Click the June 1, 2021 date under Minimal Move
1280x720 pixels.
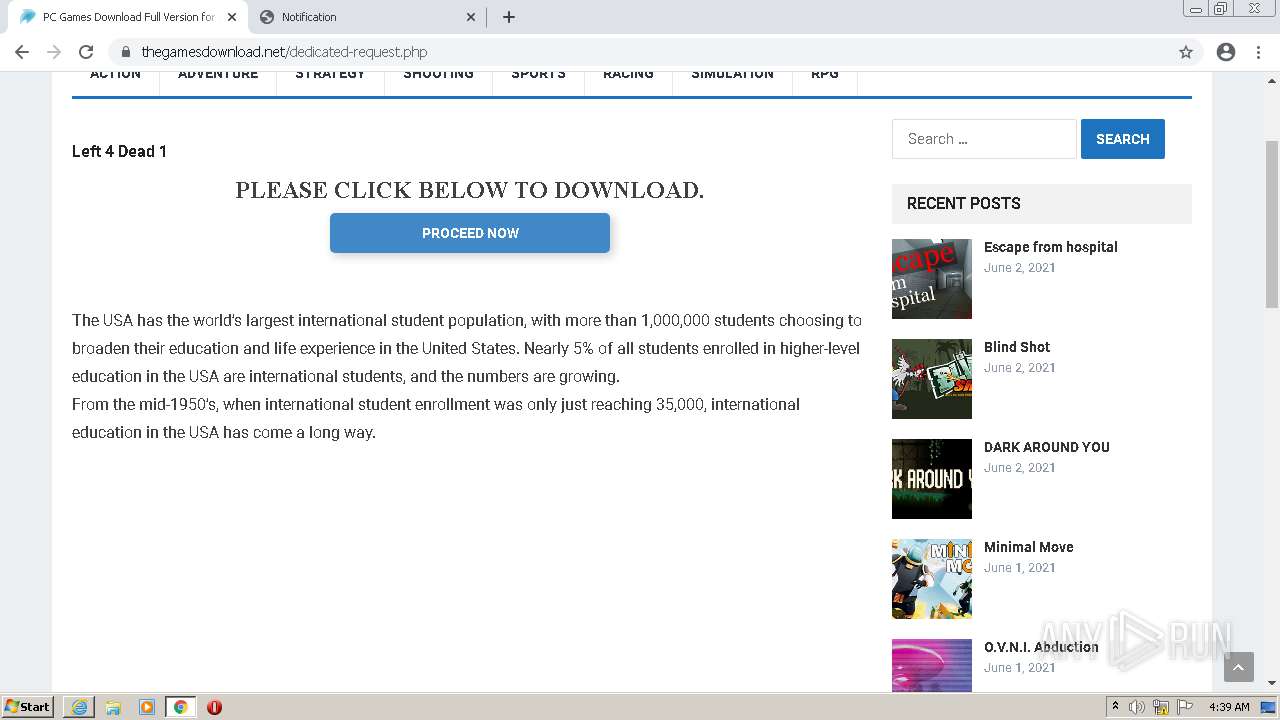click(x=1020, y=567)
